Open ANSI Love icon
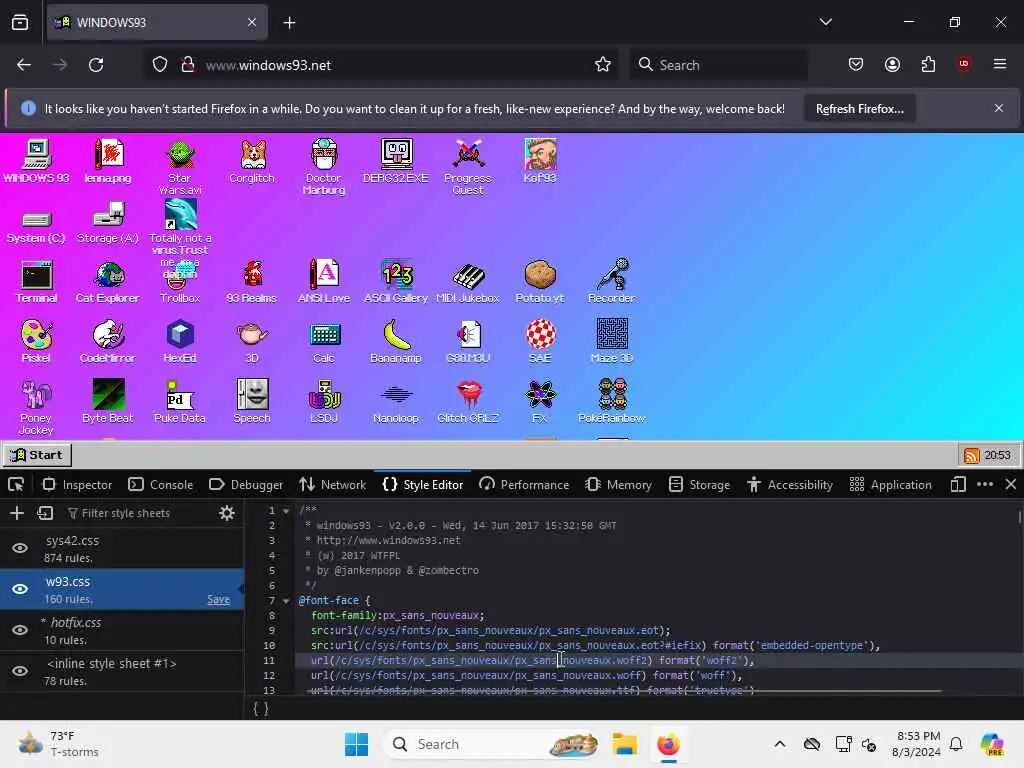This screenshot has height=768, width=1024. click(x=324, y=281)
